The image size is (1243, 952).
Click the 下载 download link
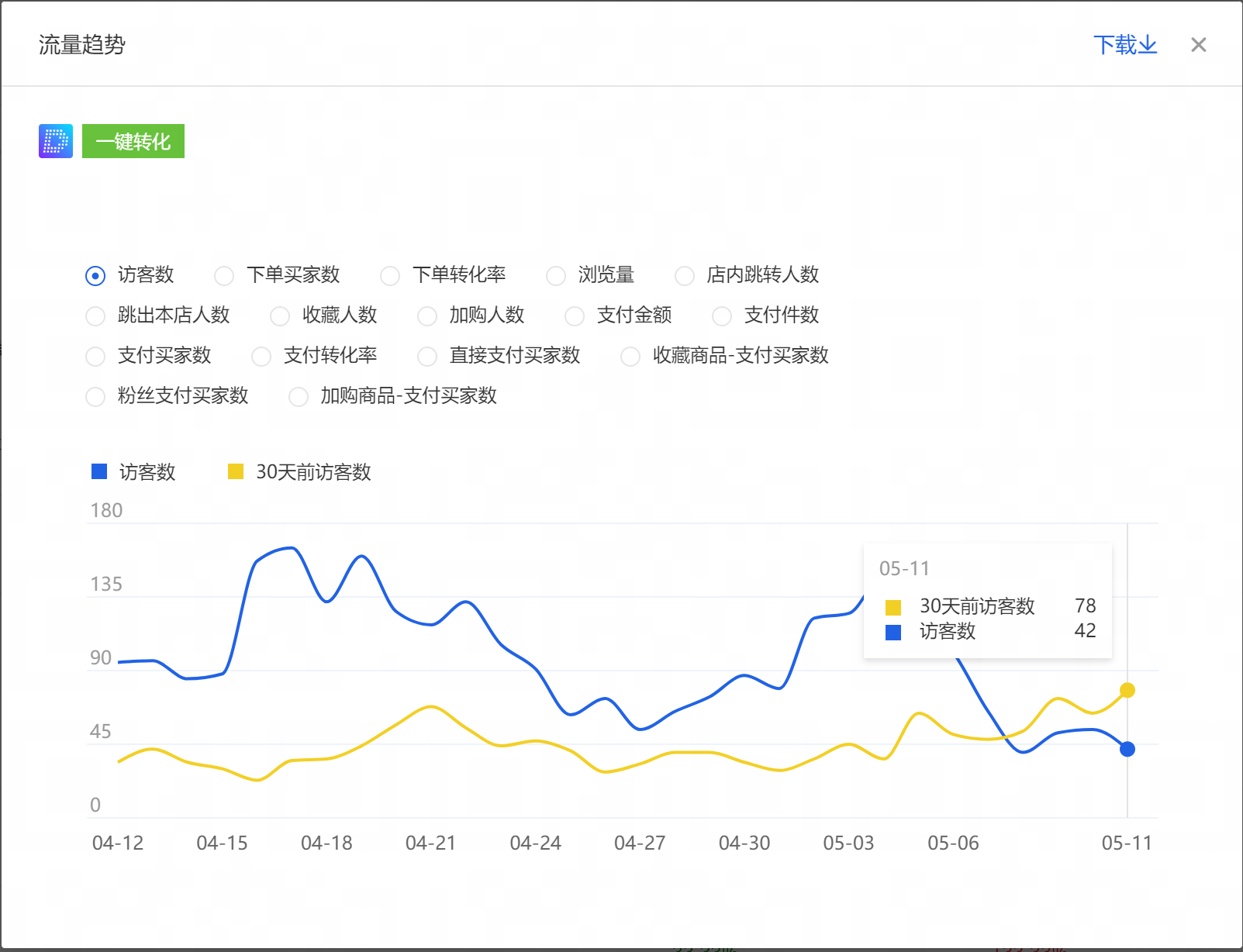1125,45
